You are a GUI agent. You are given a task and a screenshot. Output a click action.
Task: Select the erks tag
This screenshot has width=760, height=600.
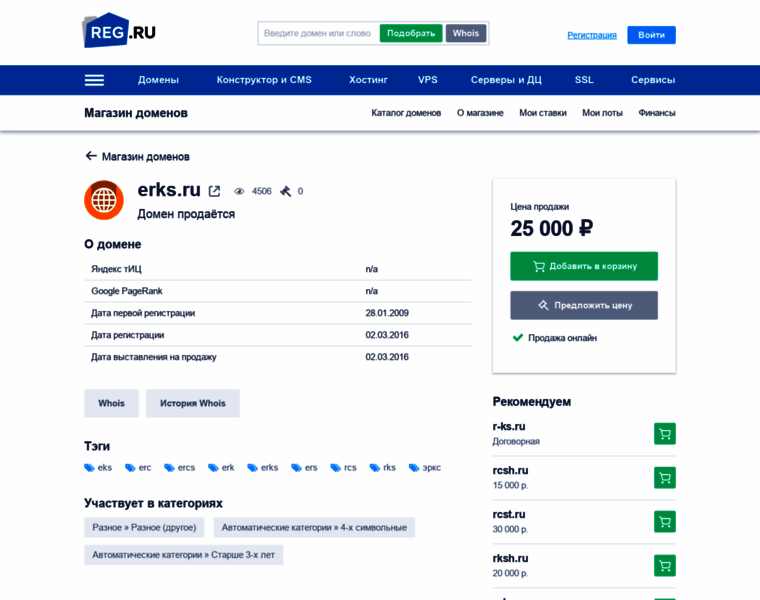[263, 468]
